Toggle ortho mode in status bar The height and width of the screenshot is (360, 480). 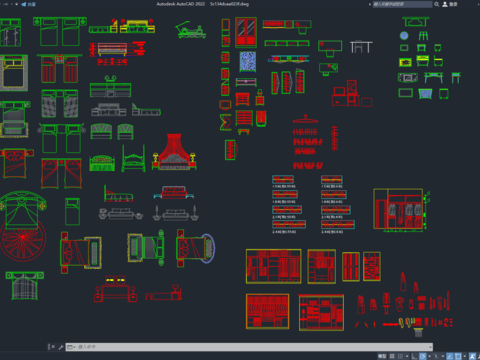[414, 356]
